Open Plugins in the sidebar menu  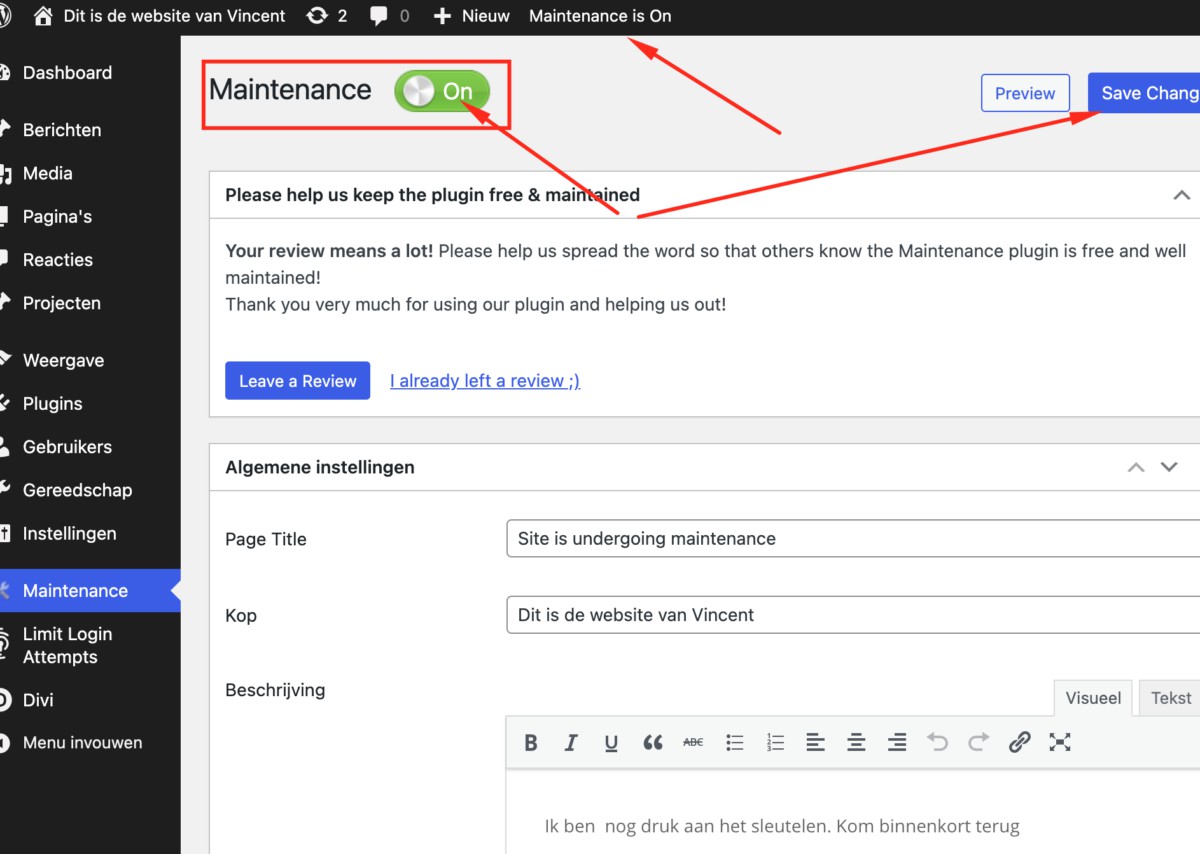(x=52, y=404)
